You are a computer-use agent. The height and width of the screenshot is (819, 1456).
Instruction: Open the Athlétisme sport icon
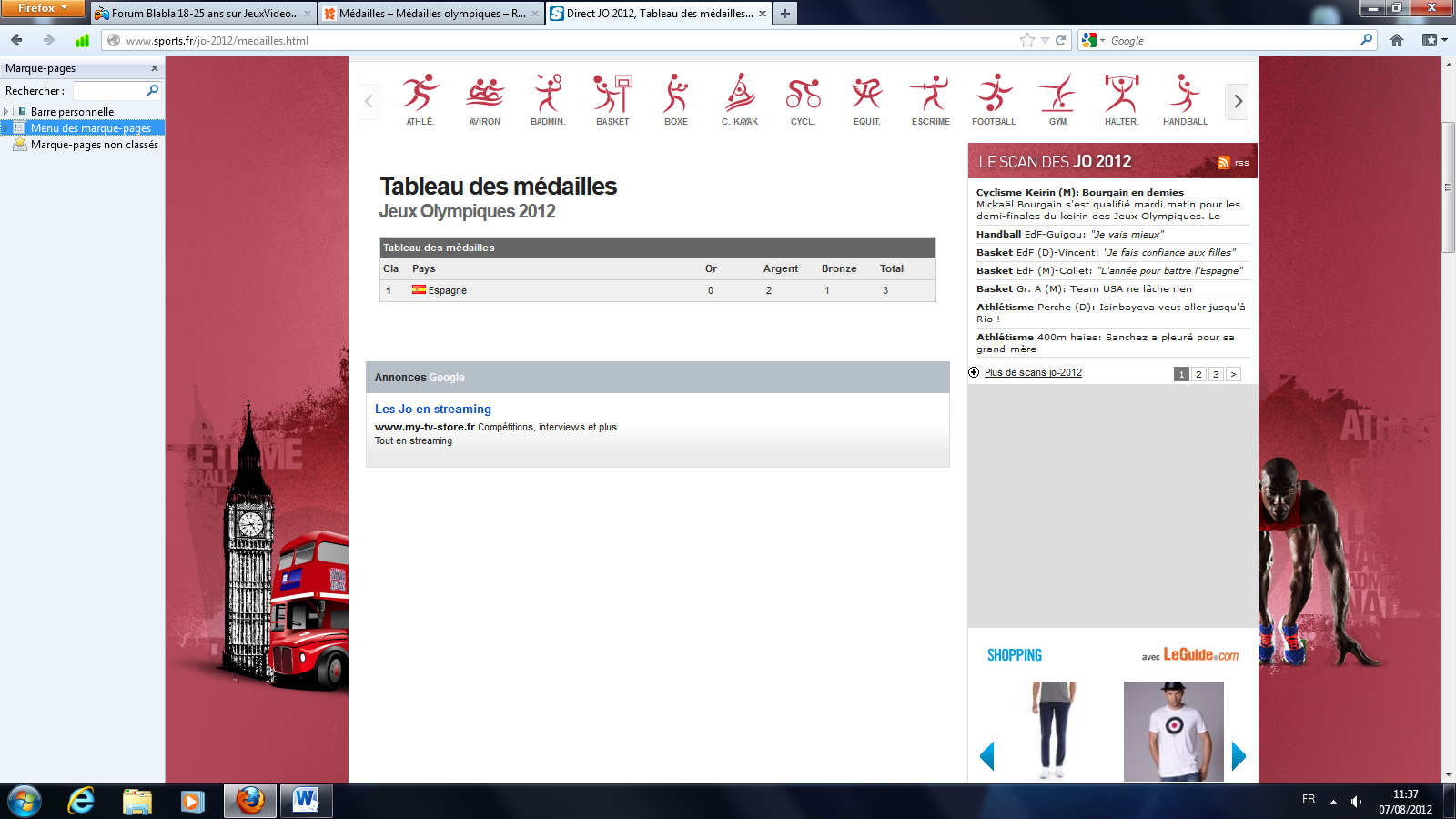click(x=420, y=99)
